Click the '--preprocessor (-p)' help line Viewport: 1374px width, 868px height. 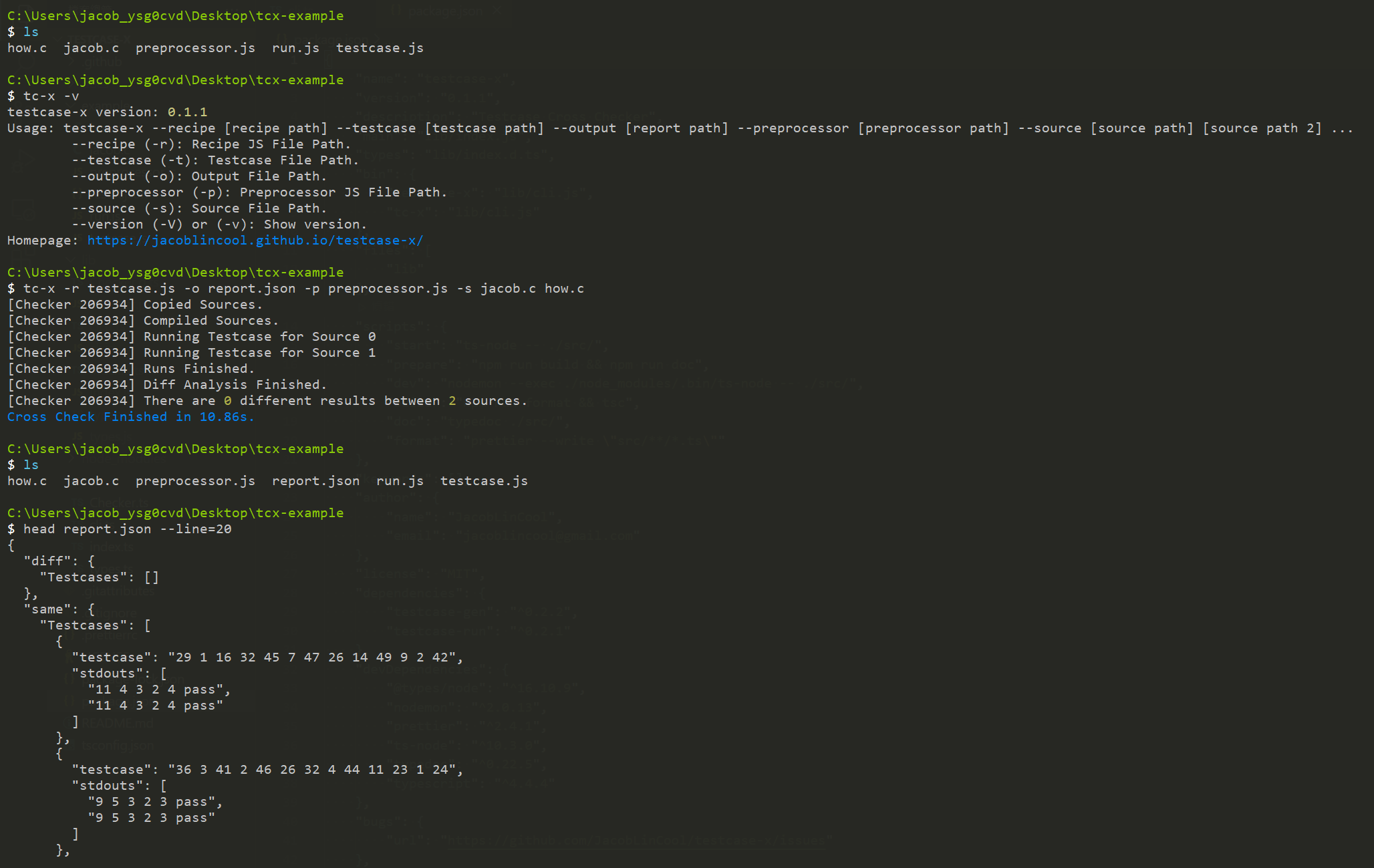(x=259, y=192)
